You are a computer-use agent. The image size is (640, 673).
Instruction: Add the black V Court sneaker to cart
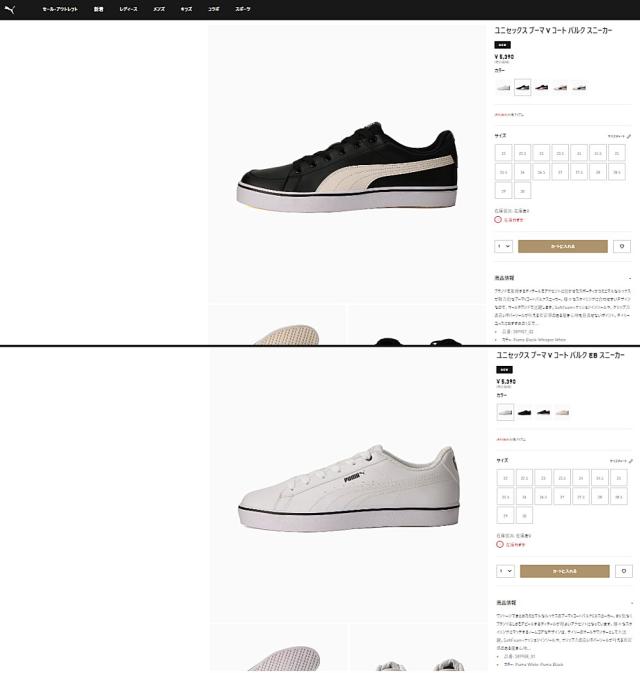563,246
